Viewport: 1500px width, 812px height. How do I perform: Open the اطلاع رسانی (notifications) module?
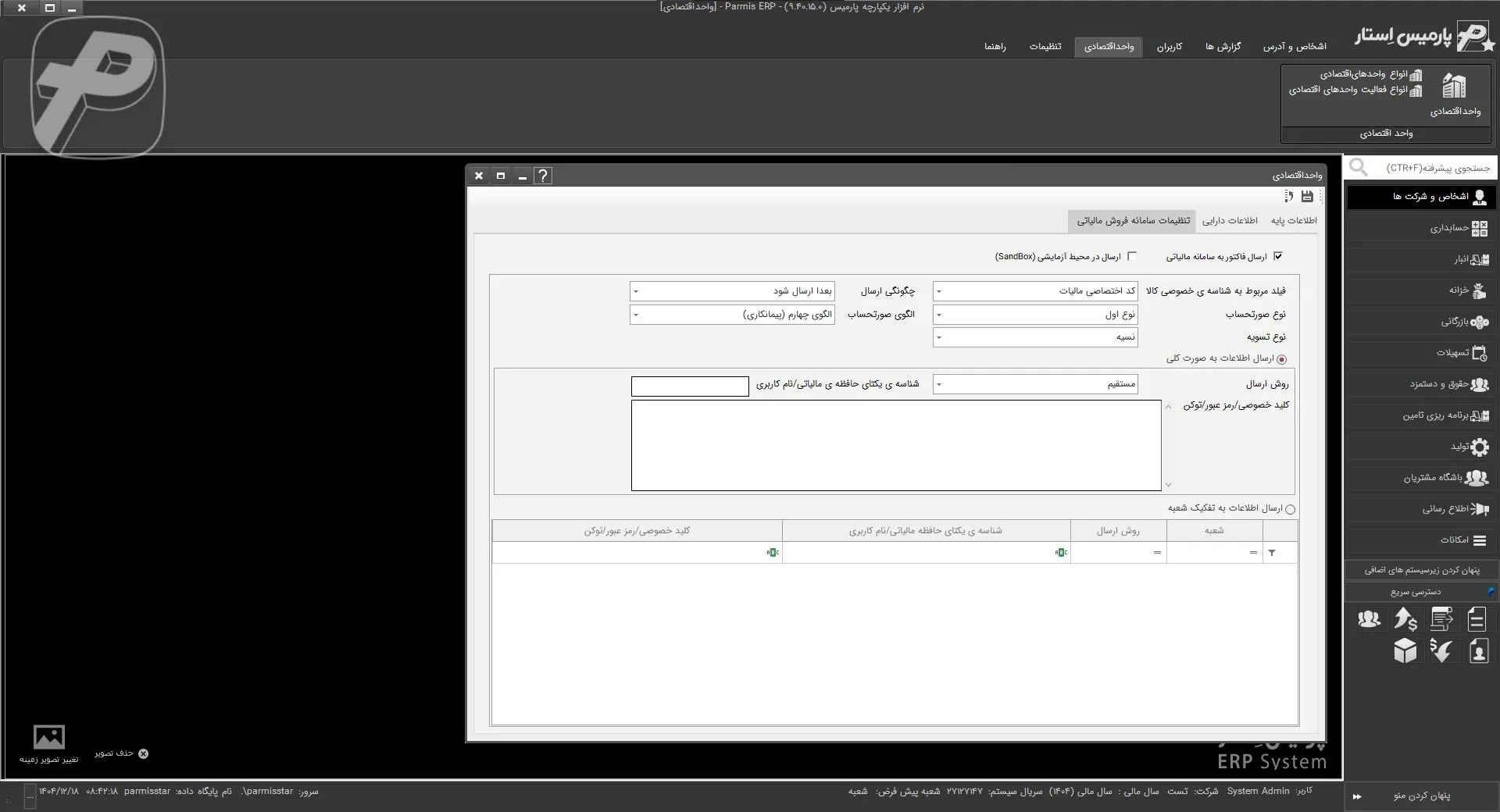pos(1421,509)
